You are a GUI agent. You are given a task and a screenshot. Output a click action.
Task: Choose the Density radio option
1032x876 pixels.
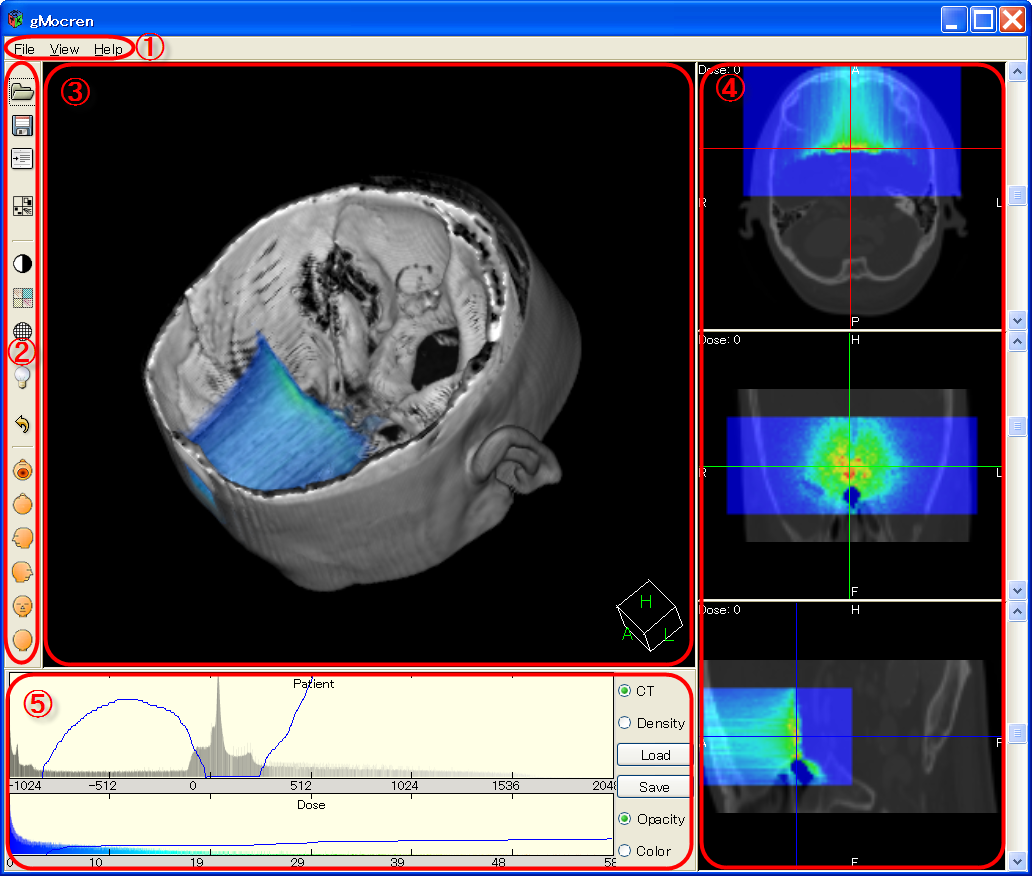(625, 723)
